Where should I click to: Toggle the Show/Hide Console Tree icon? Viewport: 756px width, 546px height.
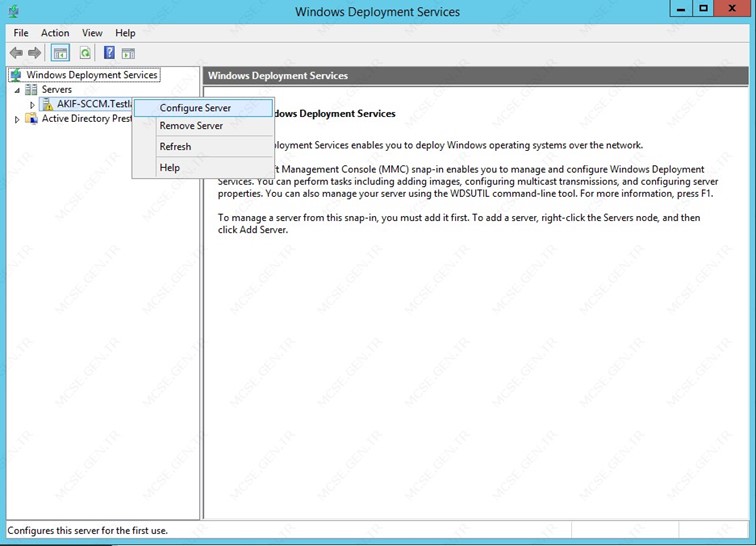[60, 53]
